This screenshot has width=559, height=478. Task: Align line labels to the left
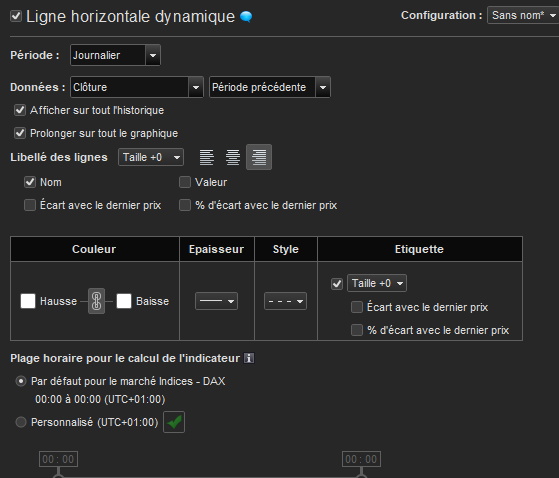[x=207, y=157]
